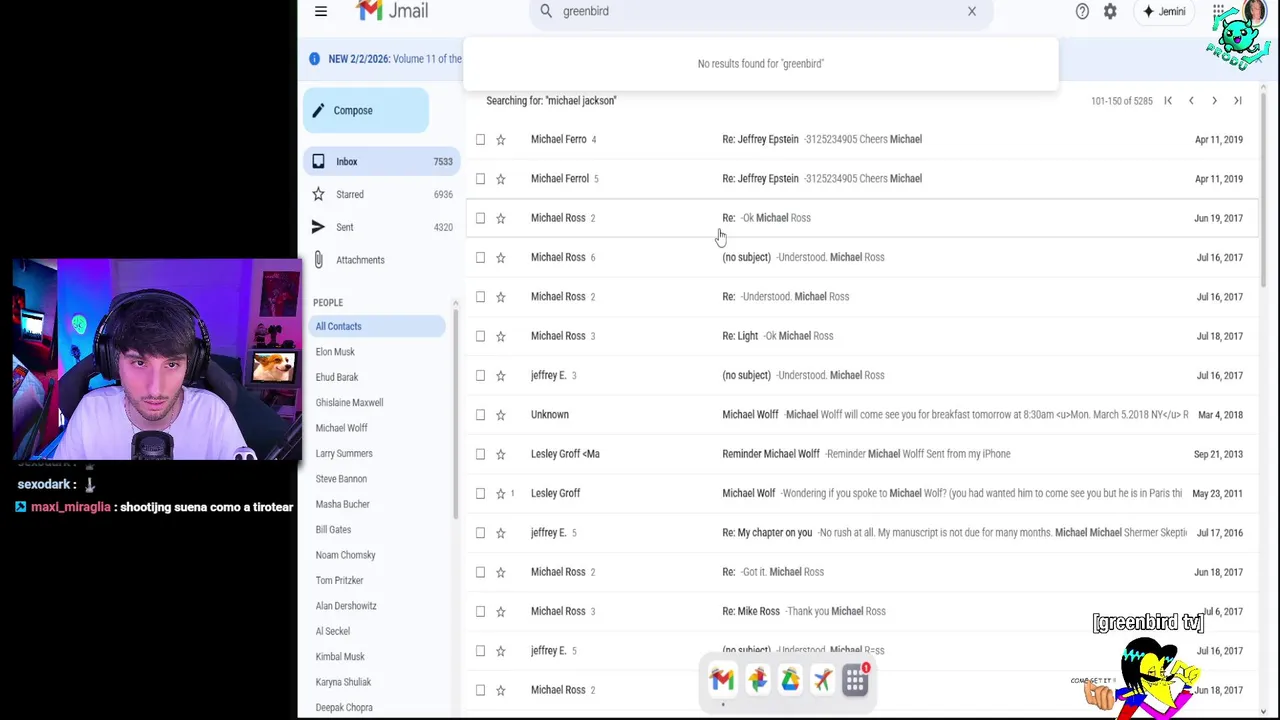1280x720 pixels.
Task: Star the Michael Ferrol email
Action: (501, 179)
